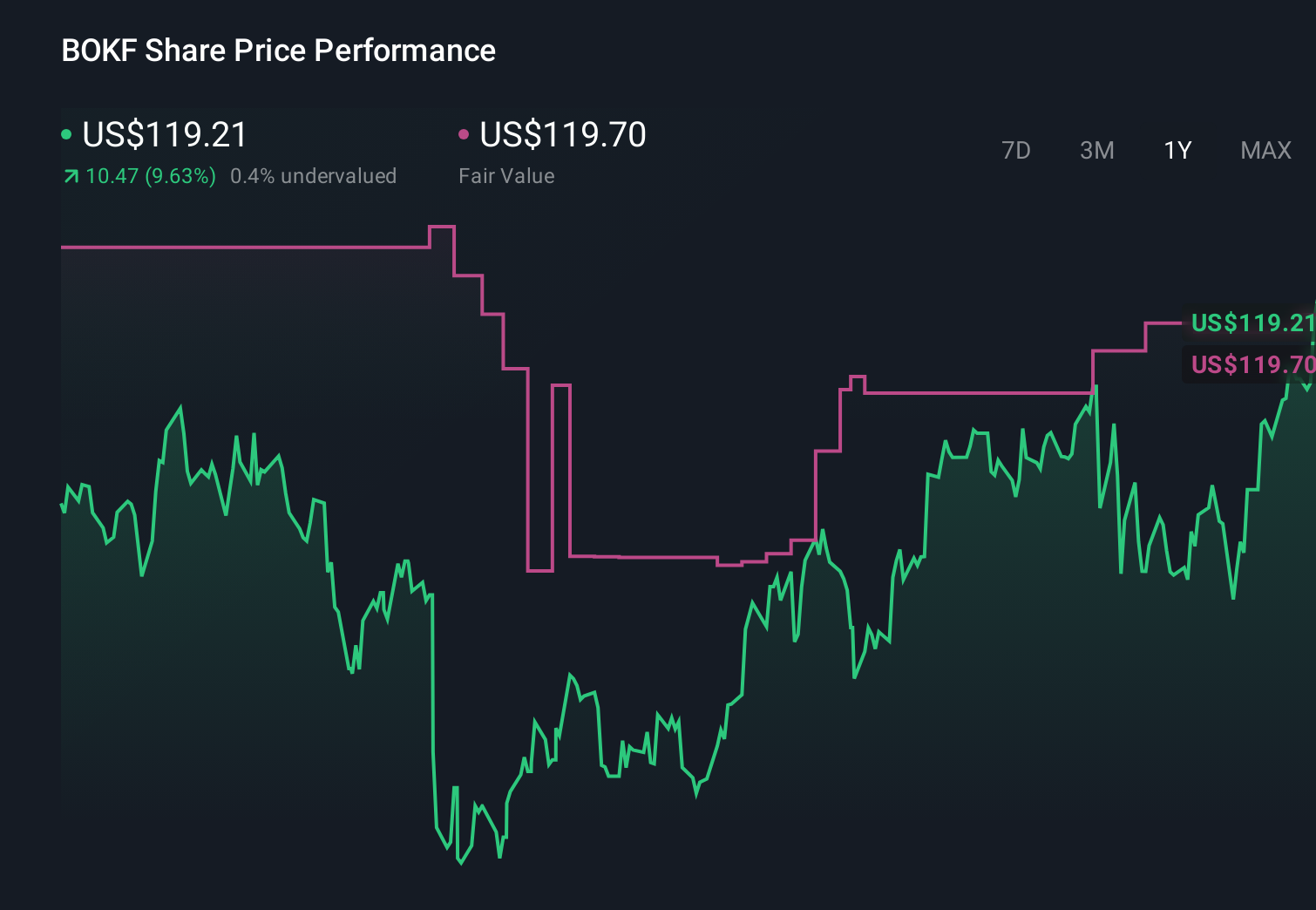Toggle the undervalued indicator label
The width and height of the screenshot is (1316, 910).
314,176
